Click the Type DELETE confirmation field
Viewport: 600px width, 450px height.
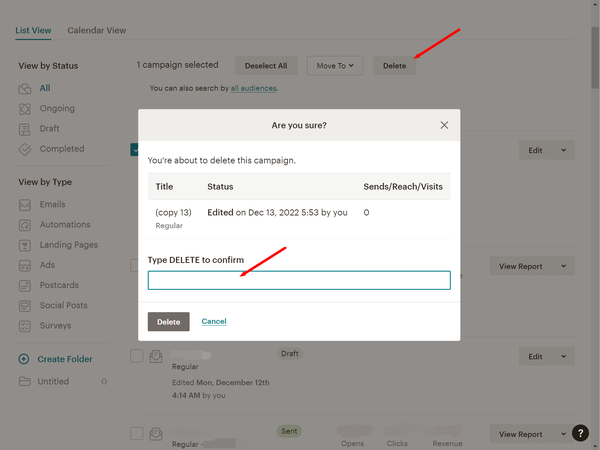pyautogui.click(x=299, y=280)
